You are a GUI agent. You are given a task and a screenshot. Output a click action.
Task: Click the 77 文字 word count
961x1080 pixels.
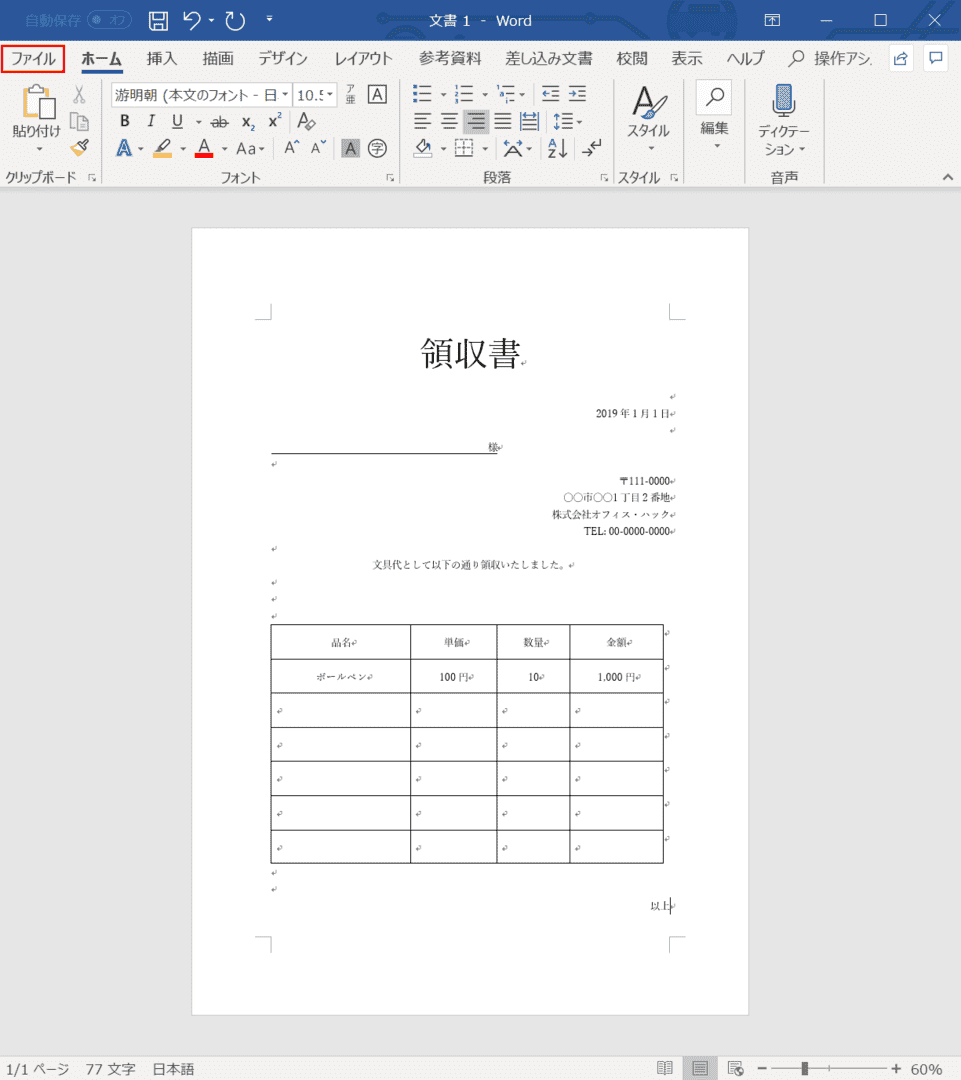110,1069
